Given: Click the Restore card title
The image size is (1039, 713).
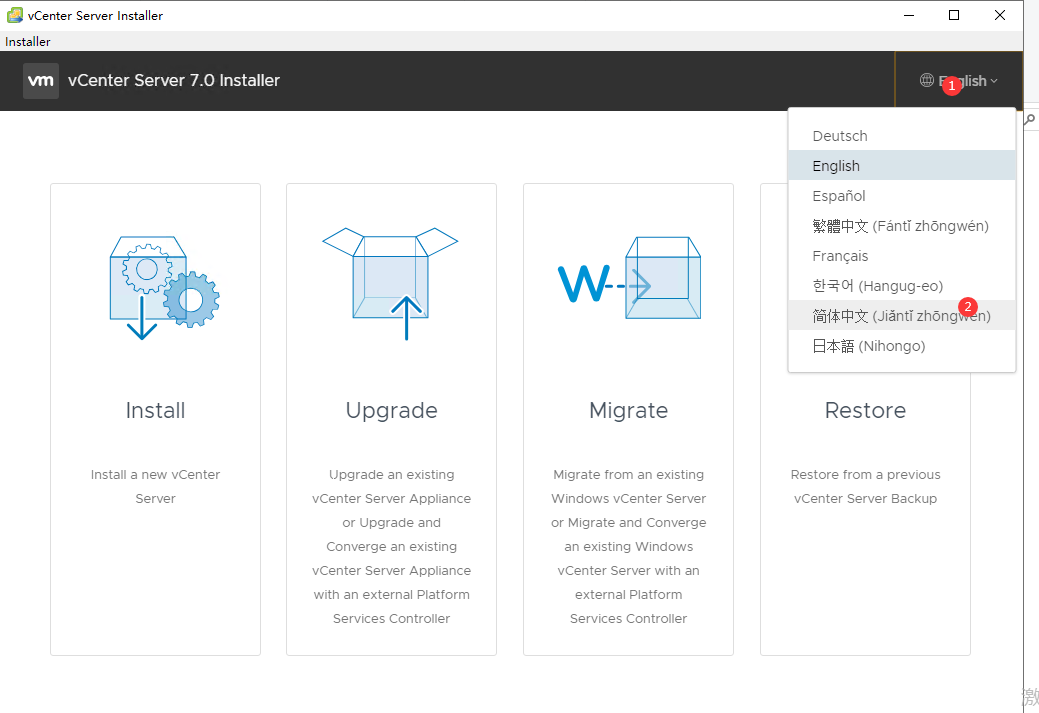Looking at the screenshot, I should [865, 410].
